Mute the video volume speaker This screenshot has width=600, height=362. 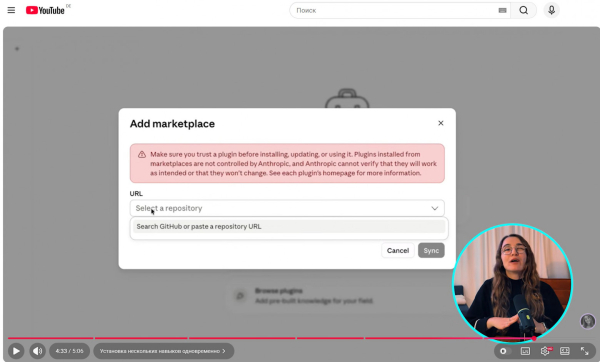(x=38, y=351)
